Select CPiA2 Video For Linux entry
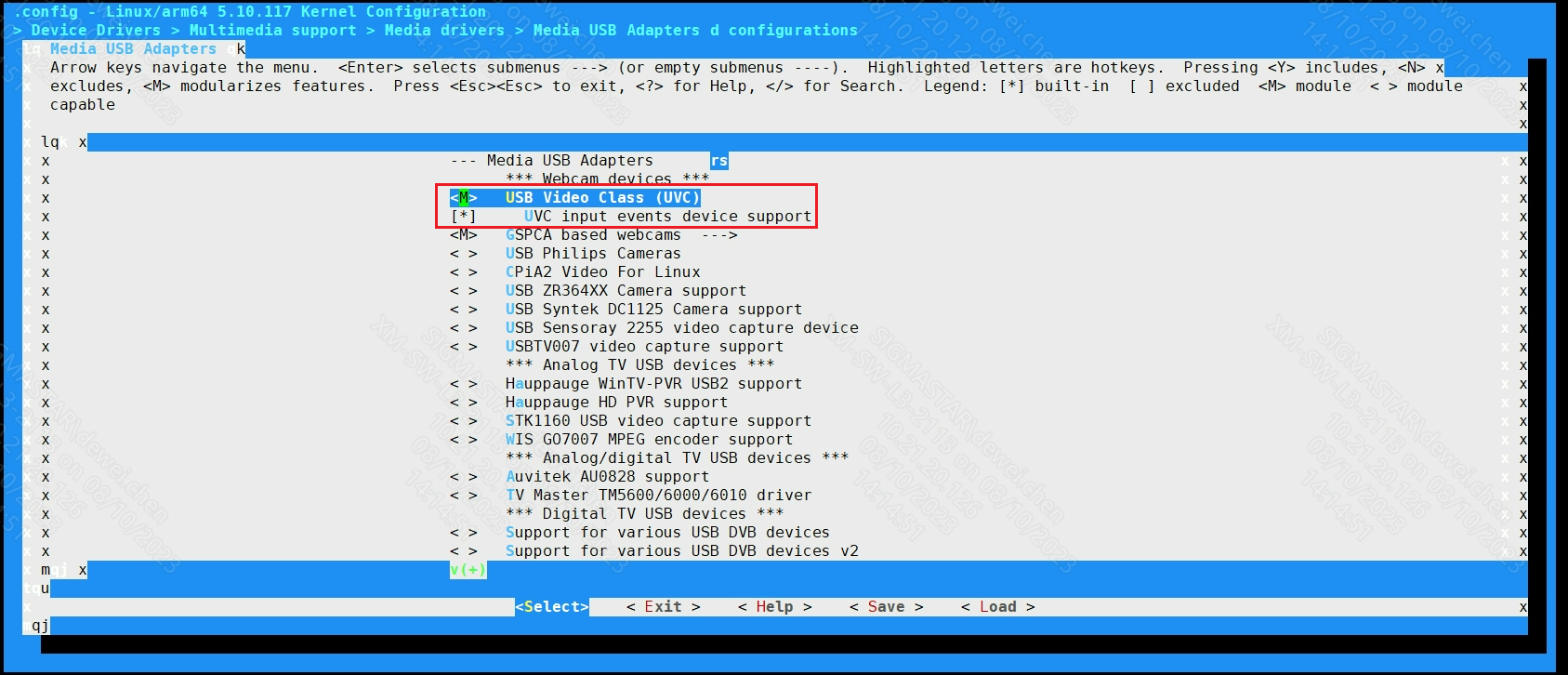The image size is (1568, 675). point(602,272)
